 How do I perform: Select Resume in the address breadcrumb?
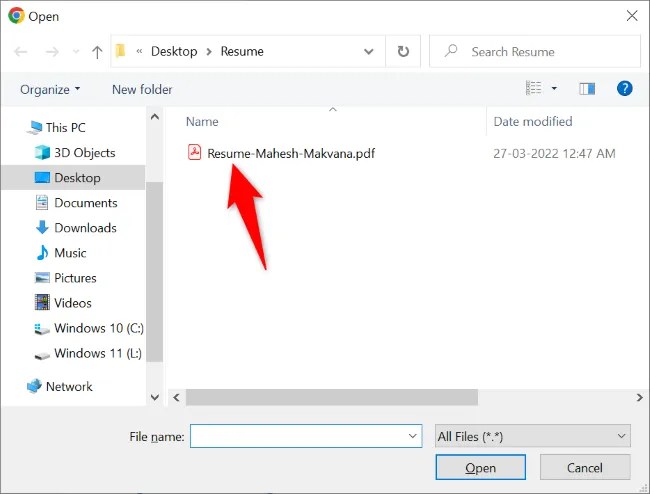click(x=242, y=51)
